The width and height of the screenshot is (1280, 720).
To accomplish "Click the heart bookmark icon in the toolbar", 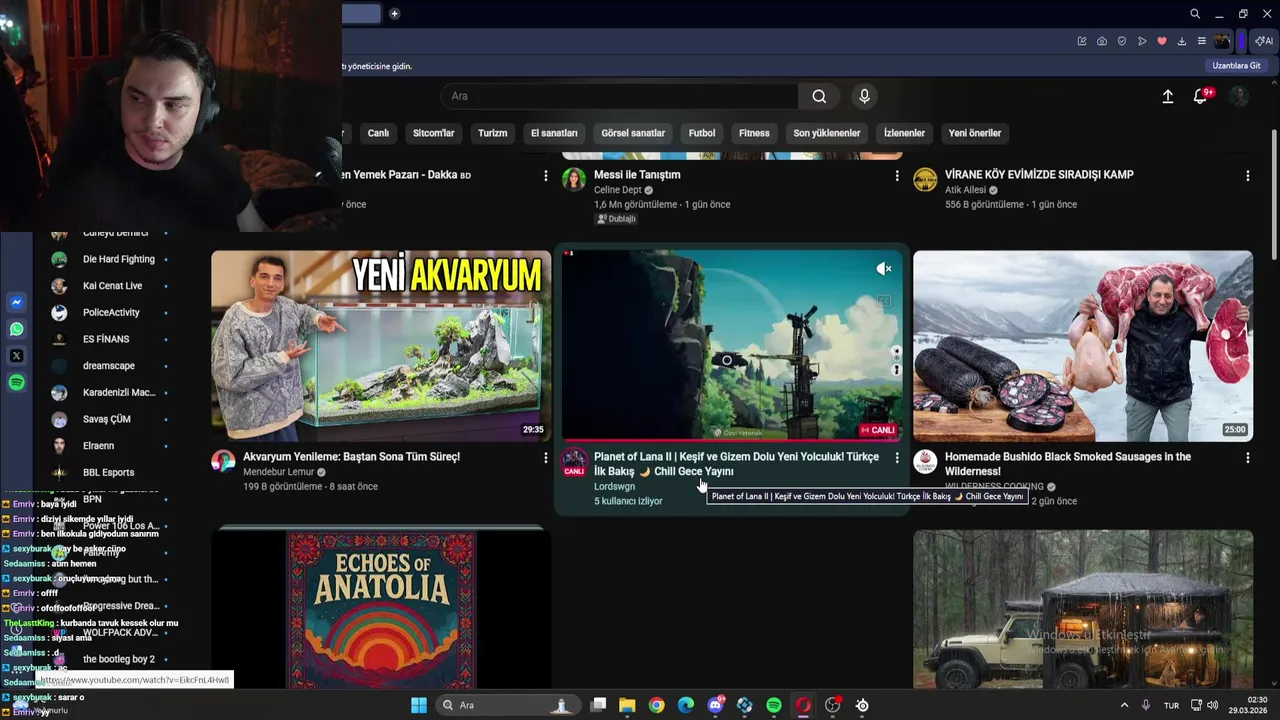I will pos(1162,41).
